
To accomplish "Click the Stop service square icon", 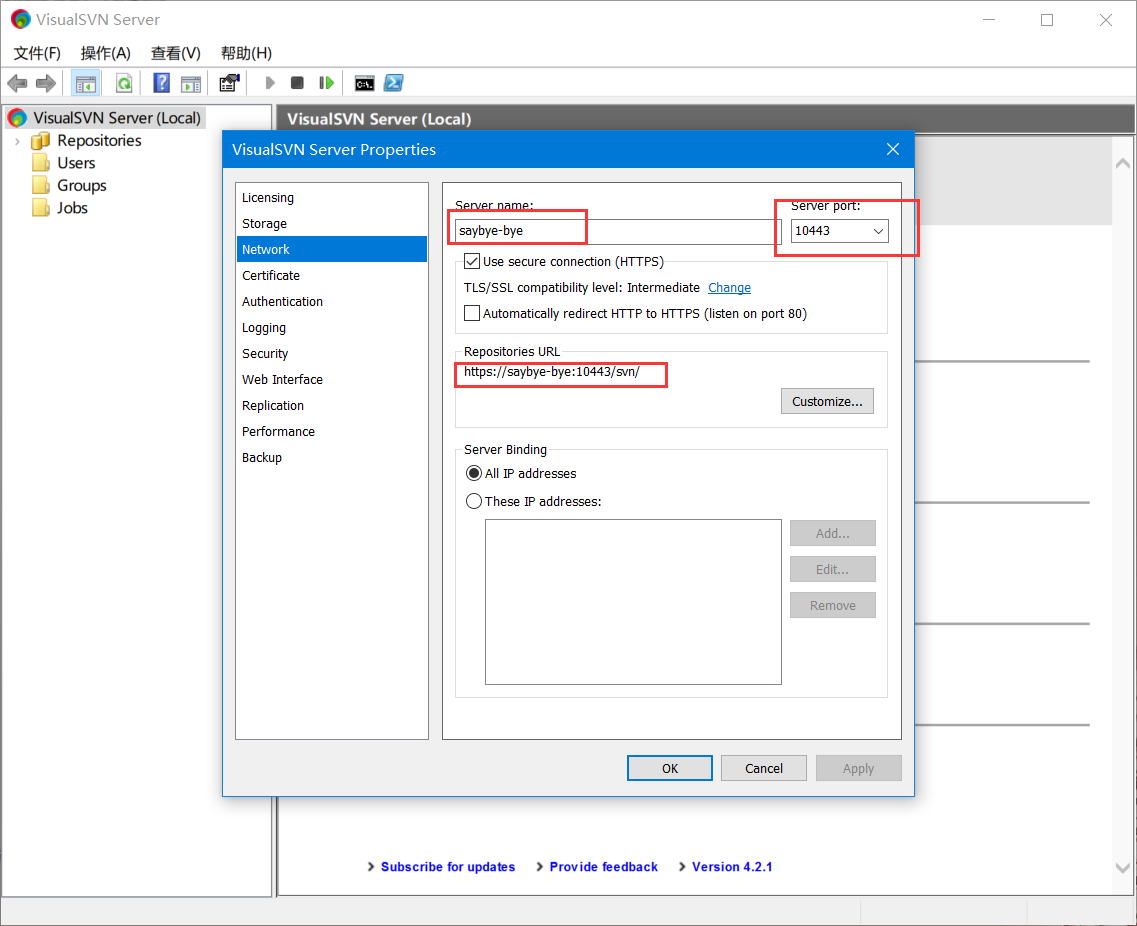I will tap(297, 83).
